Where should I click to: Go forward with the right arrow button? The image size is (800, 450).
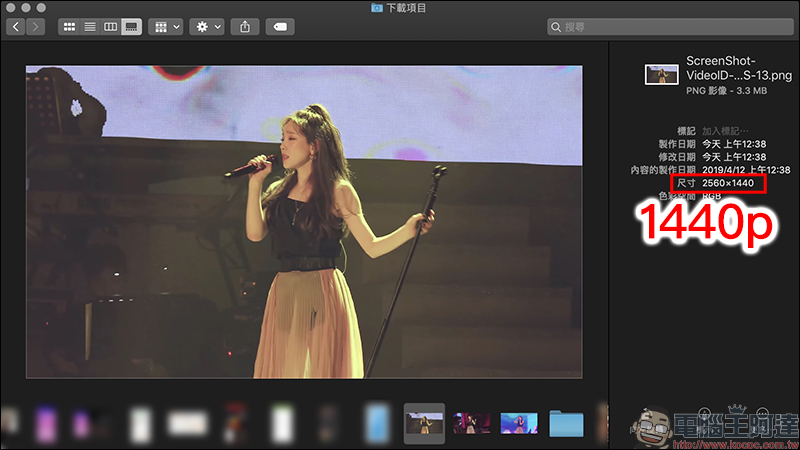(36, 26)
